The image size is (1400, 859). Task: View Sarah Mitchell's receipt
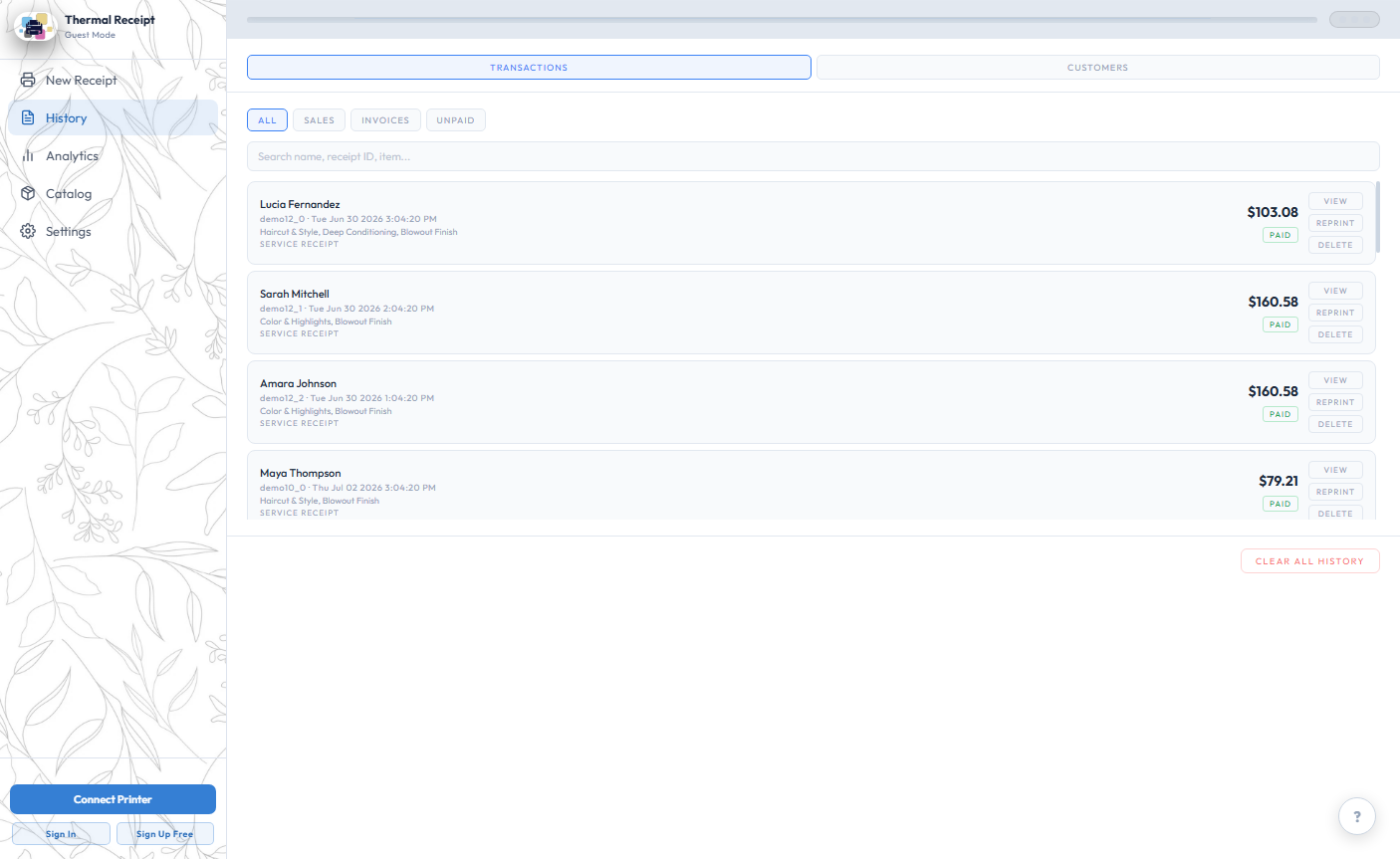1335,291
